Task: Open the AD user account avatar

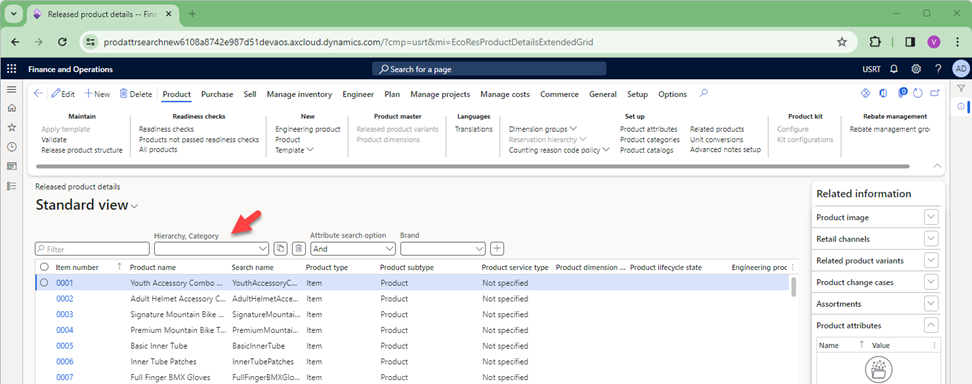Action: point(960,69)
